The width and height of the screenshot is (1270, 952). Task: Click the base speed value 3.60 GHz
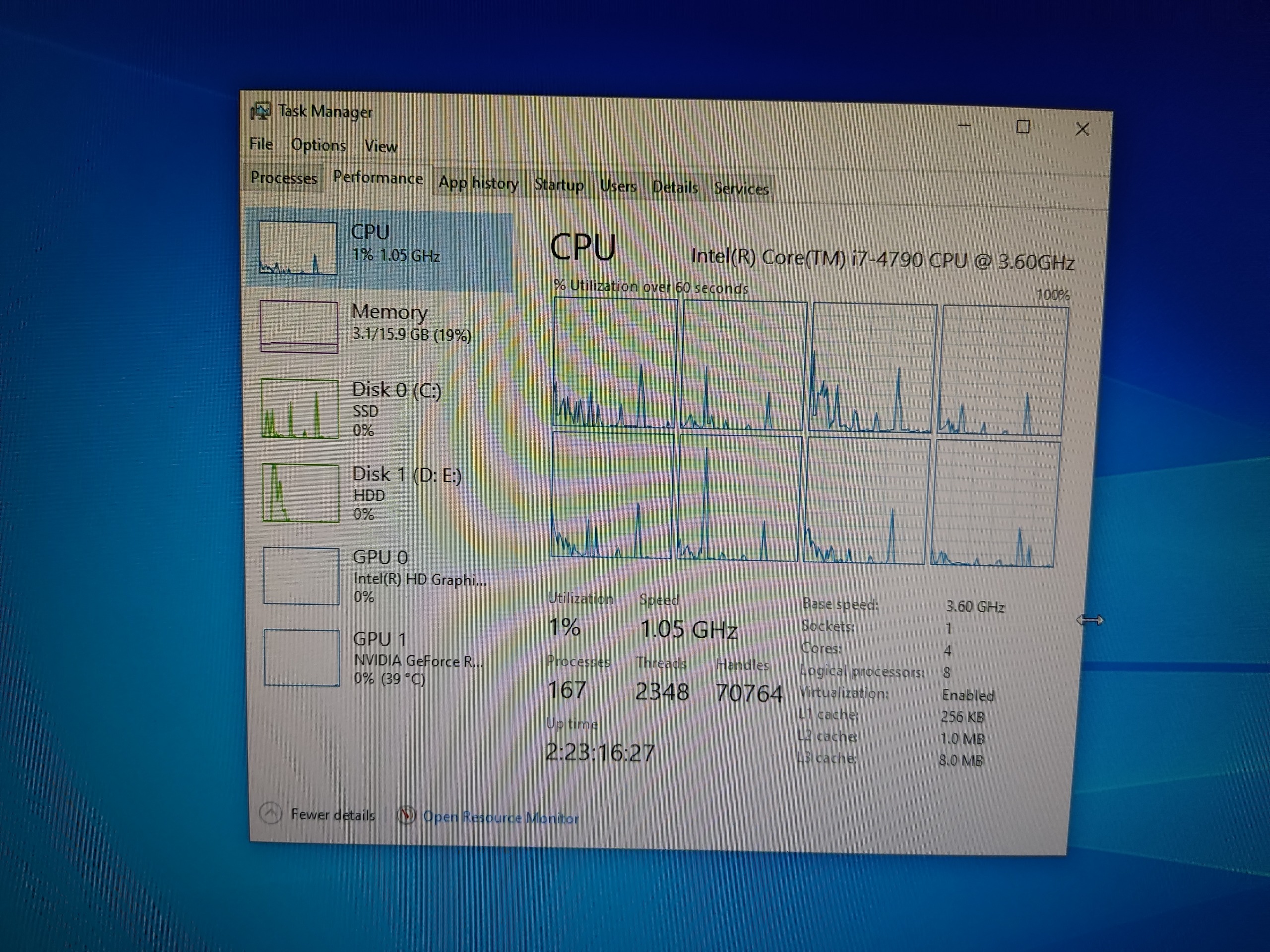975,606
